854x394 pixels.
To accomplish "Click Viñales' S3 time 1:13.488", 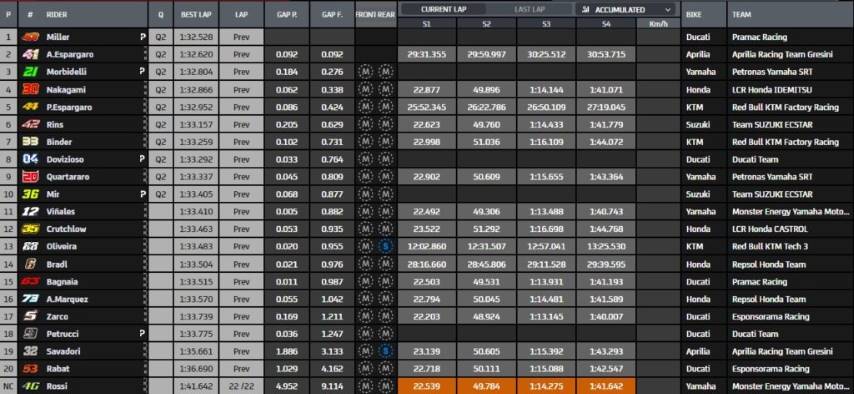I will pos(546,211).
